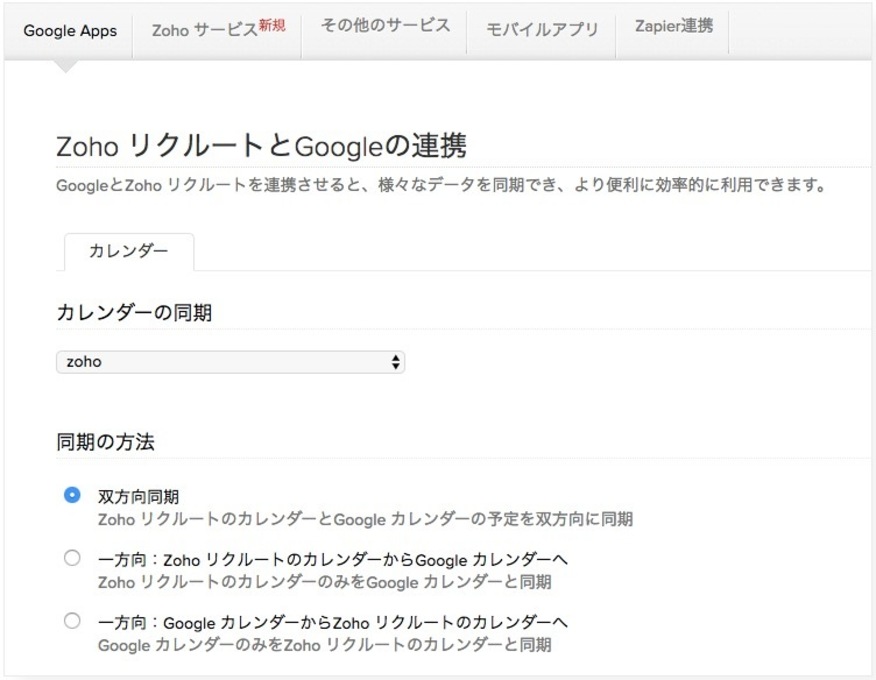Choose radio for Google カレンダー to Zoho one-way sync
This screenshot has height=680, width=876.
(x=71, y=621)
